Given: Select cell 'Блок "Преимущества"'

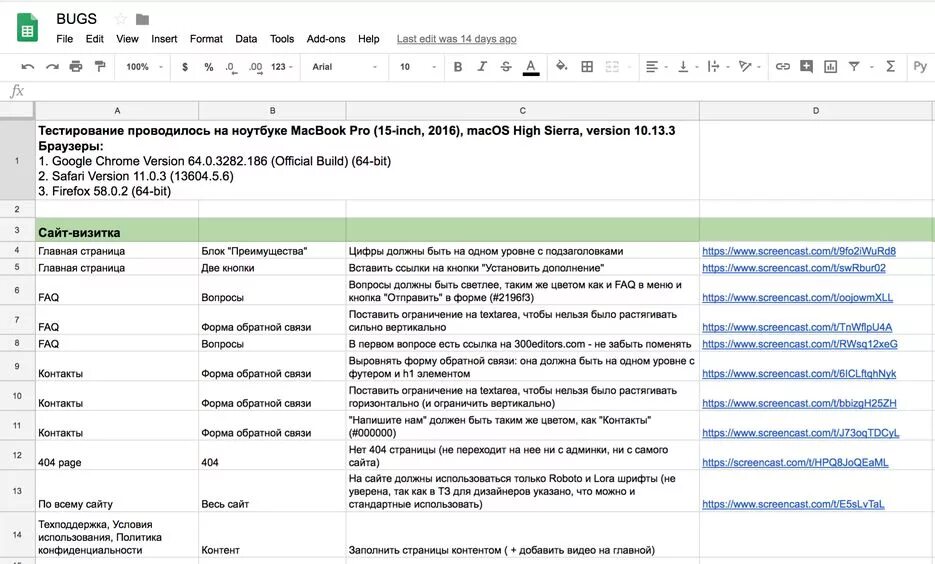Looking at the screenshot, I should [x=272, y=250].
